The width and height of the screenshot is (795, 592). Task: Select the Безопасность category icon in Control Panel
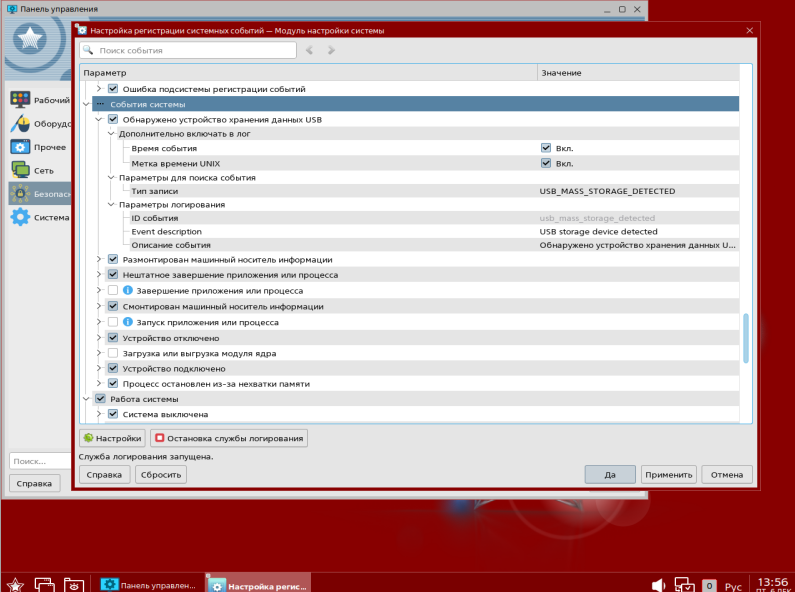20,194
